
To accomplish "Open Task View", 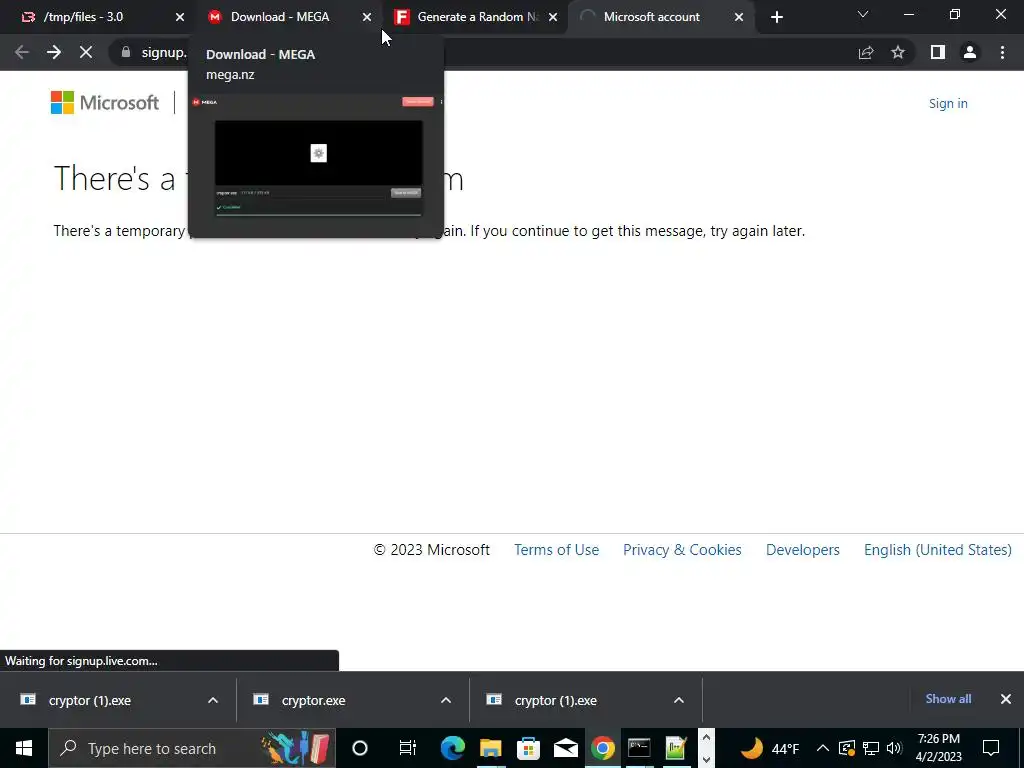I will click(x=407, y=748).
